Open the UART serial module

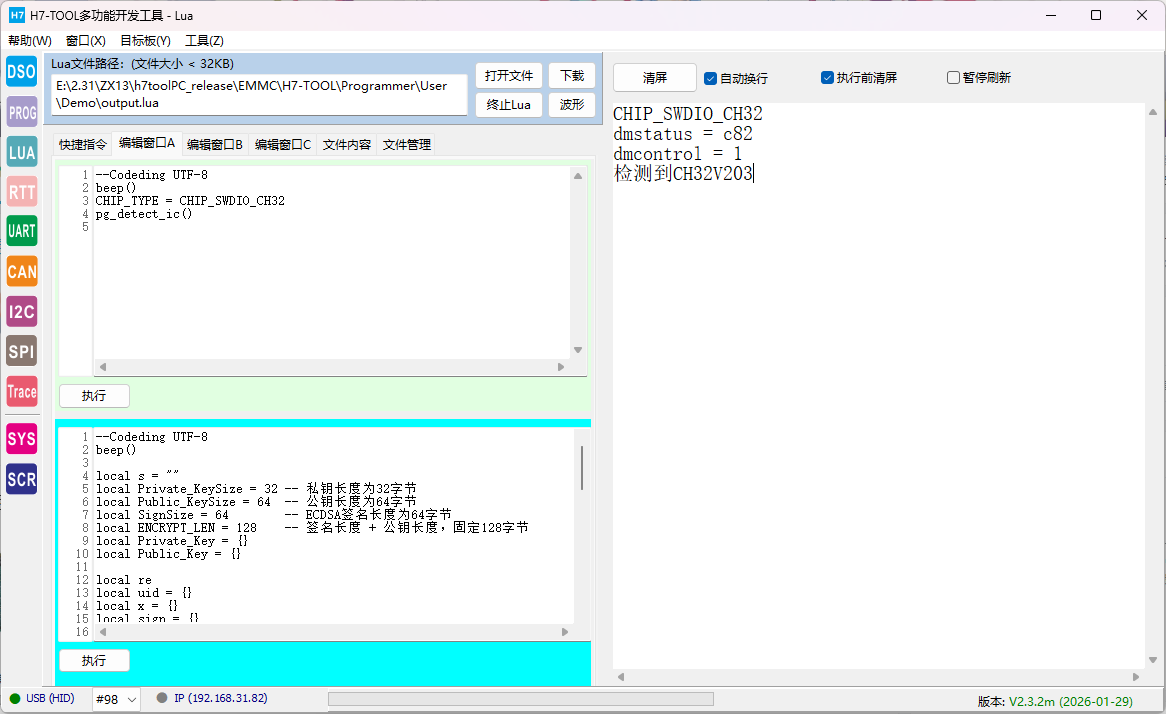tap(22, 231)
